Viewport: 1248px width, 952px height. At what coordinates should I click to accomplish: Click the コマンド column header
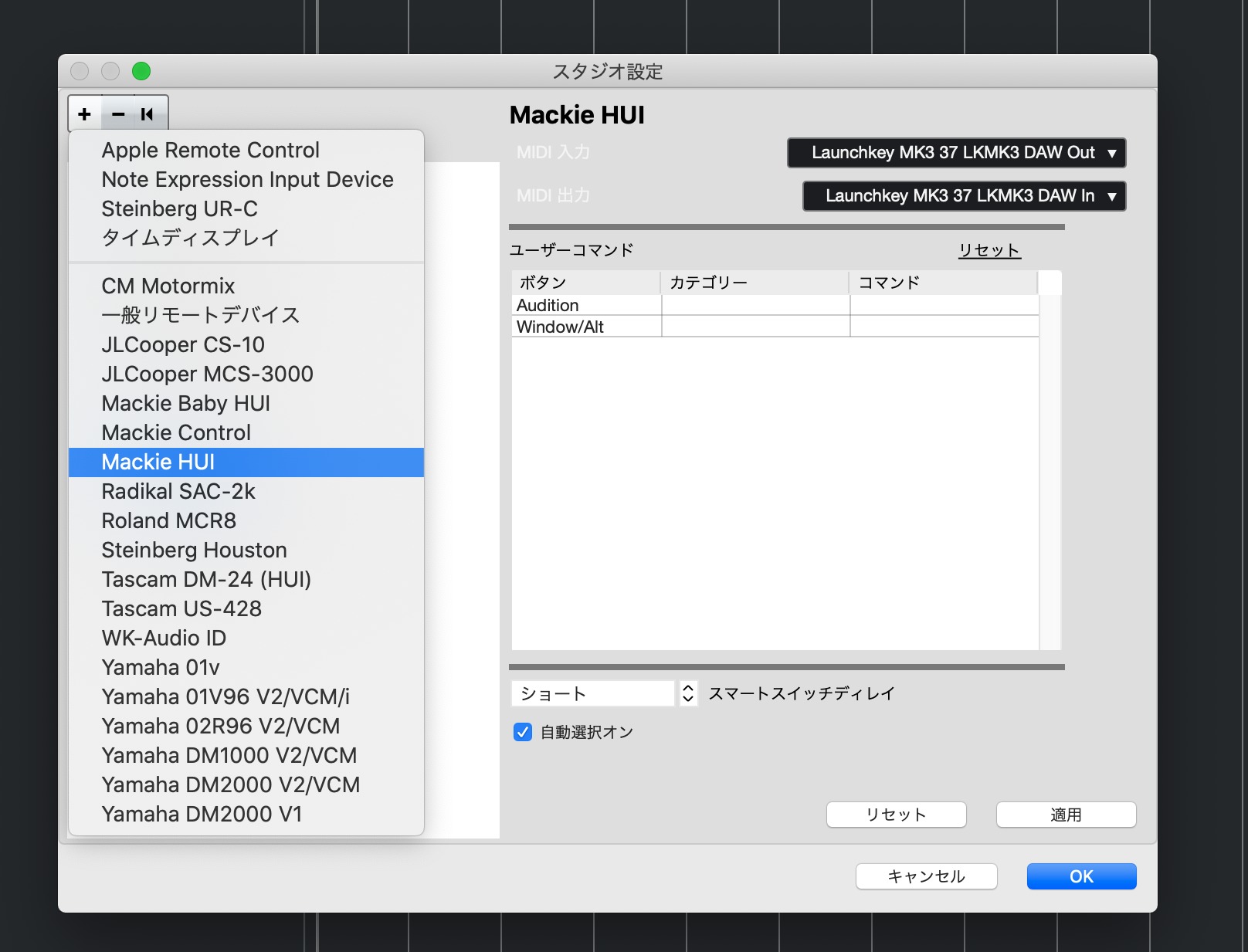click(944, 283)
